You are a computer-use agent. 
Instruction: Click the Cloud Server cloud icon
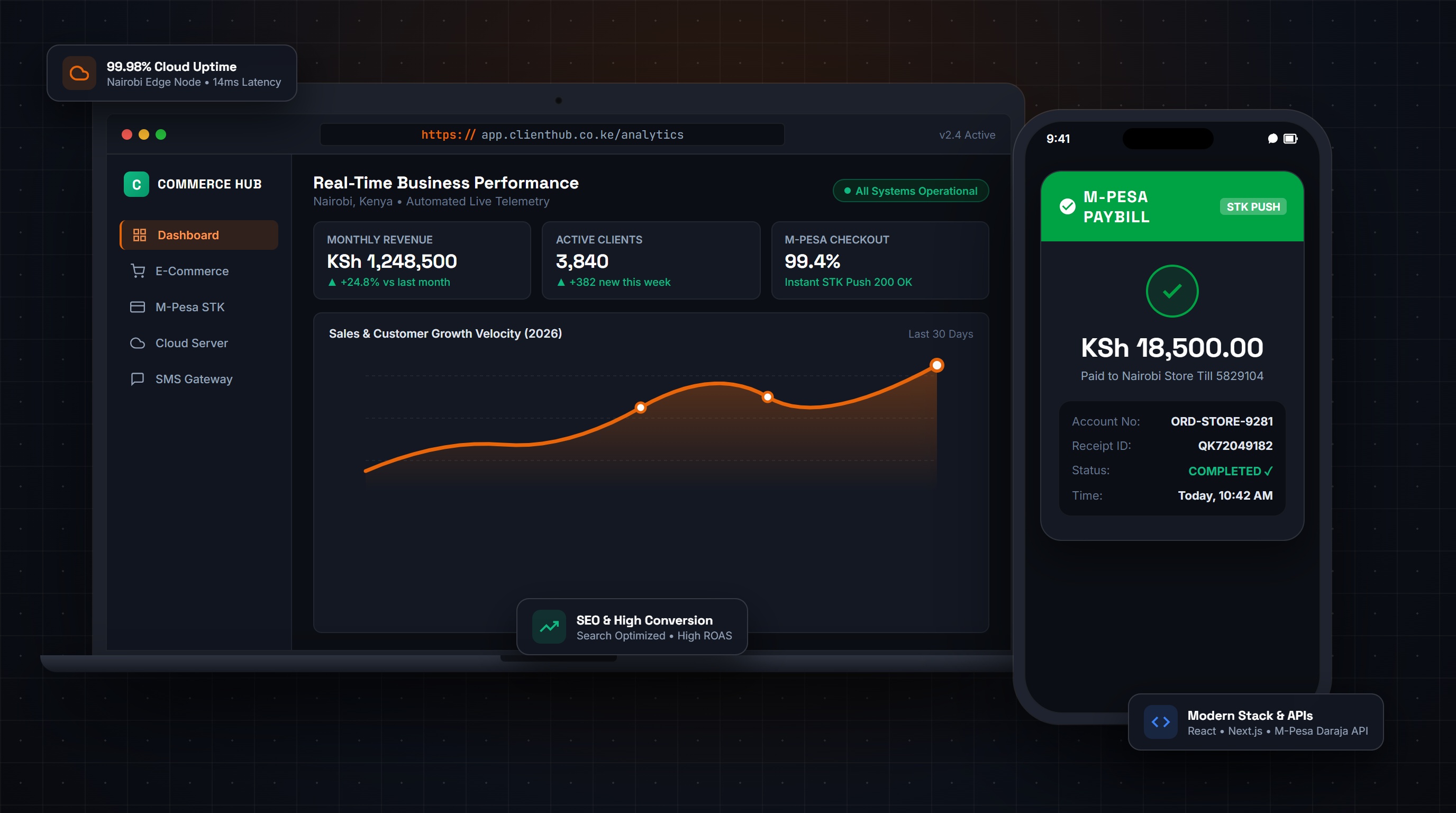tap(138, 343)
